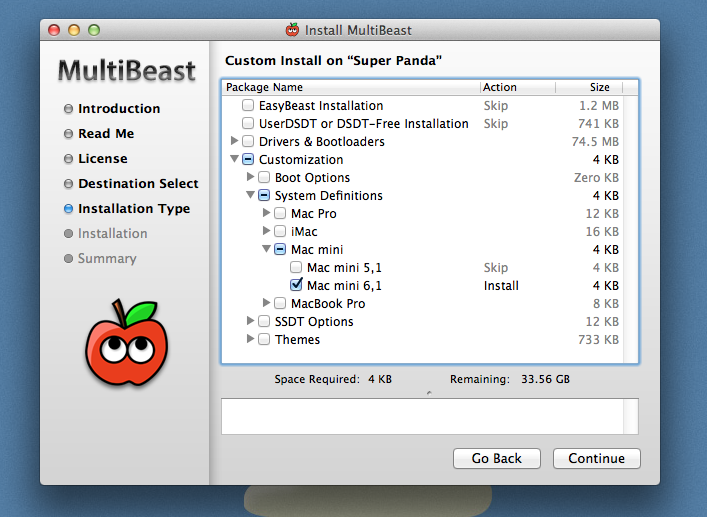Expand the Drivers & Bootloaders group
This screenshot has width=707, height=517.
pos(234,141)
